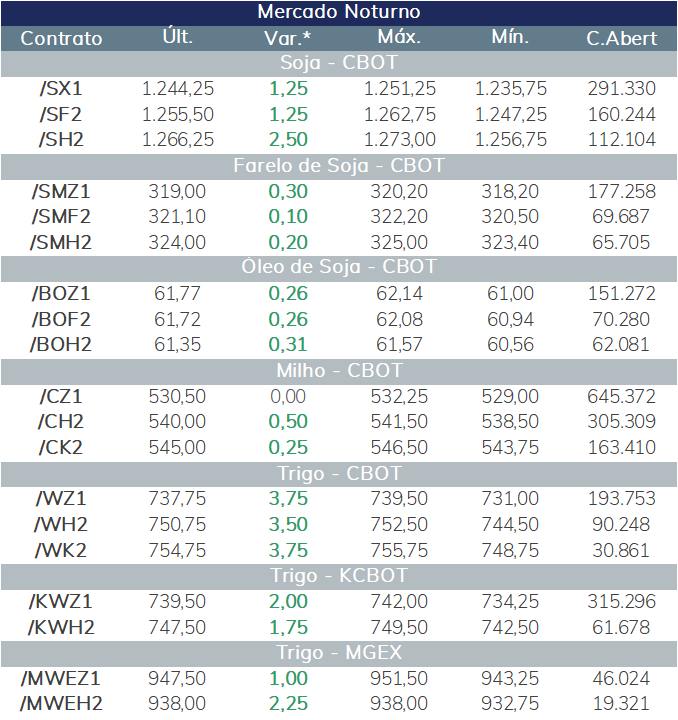
Task: Select the /CZ1 corn contract
Action: click(x=61, y=397)
